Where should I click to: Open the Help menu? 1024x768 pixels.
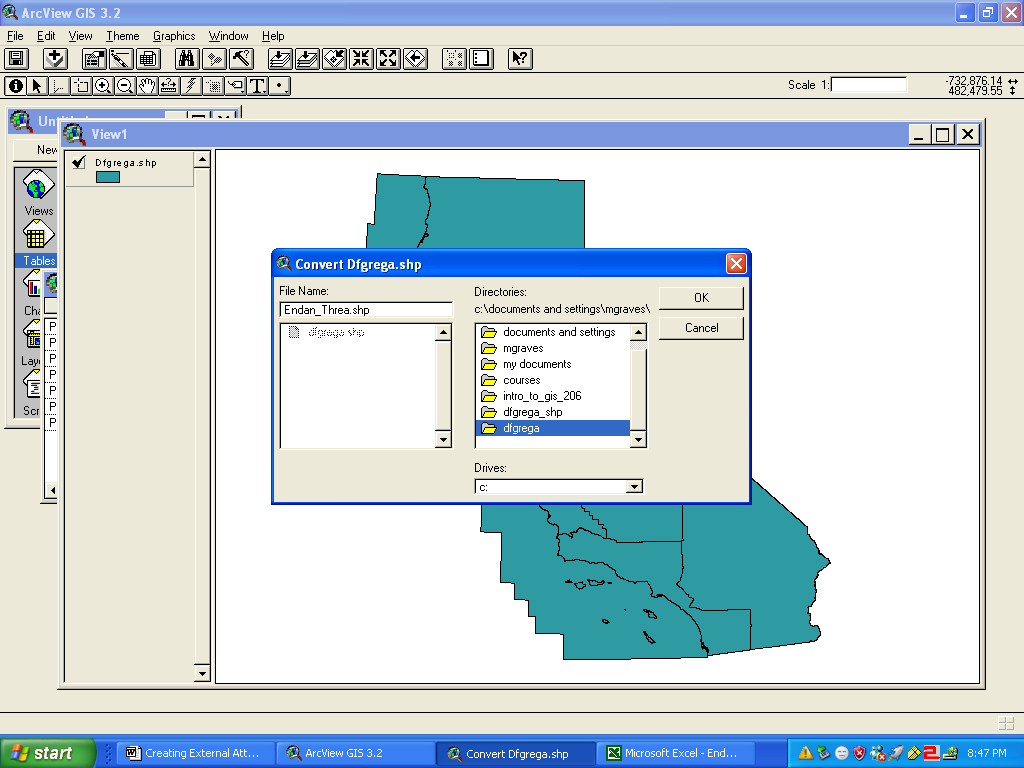click(x=273, y=36)
